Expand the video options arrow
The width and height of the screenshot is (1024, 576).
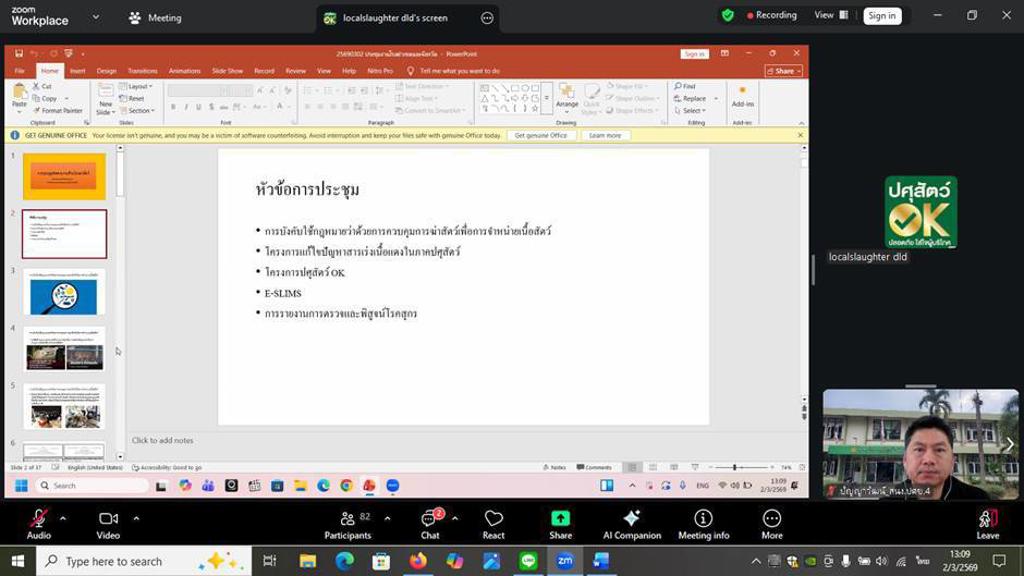(136, 519)
